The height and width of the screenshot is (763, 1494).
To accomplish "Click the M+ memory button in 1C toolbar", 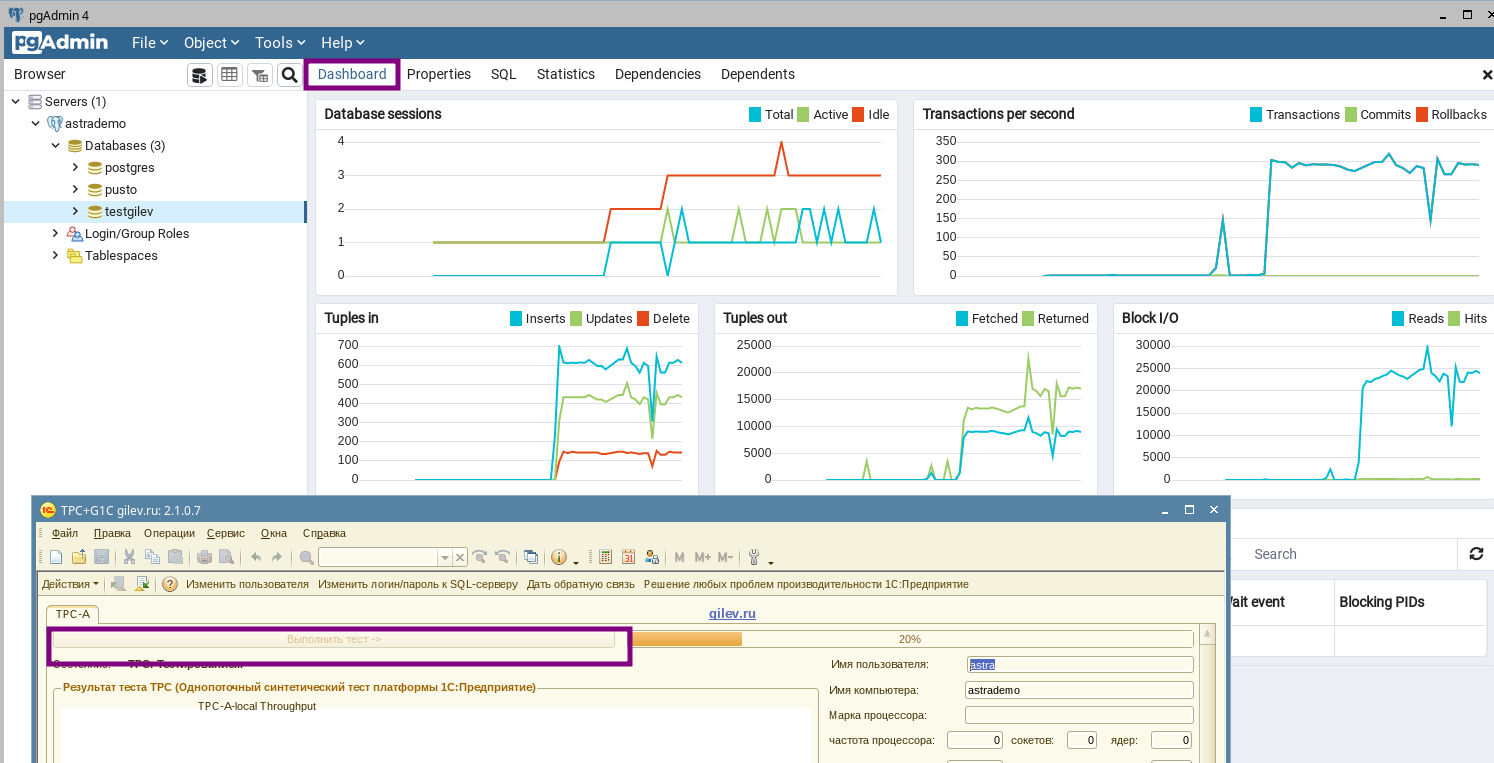I will (702, 557).
